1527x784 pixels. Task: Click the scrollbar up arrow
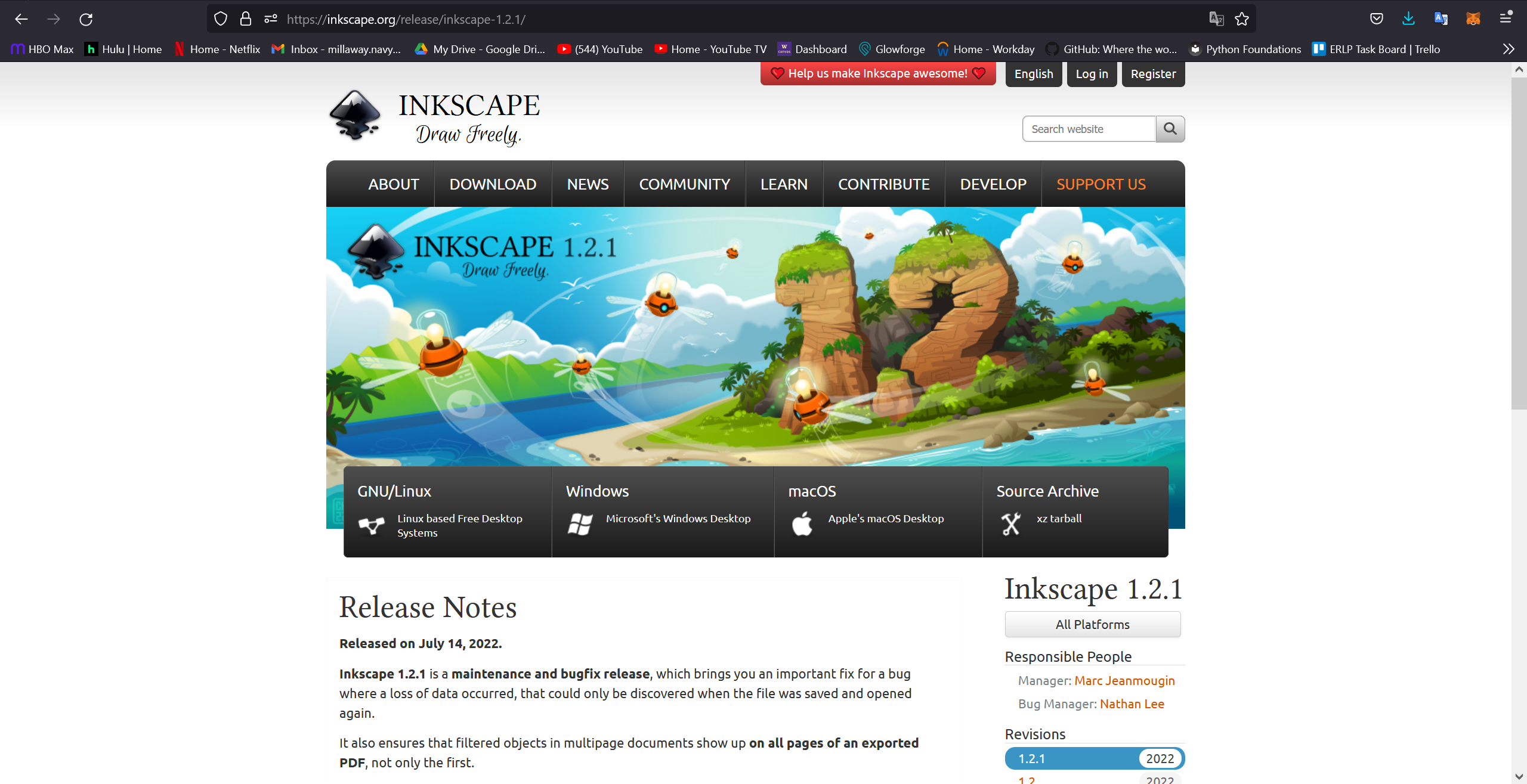[1519, 69]
